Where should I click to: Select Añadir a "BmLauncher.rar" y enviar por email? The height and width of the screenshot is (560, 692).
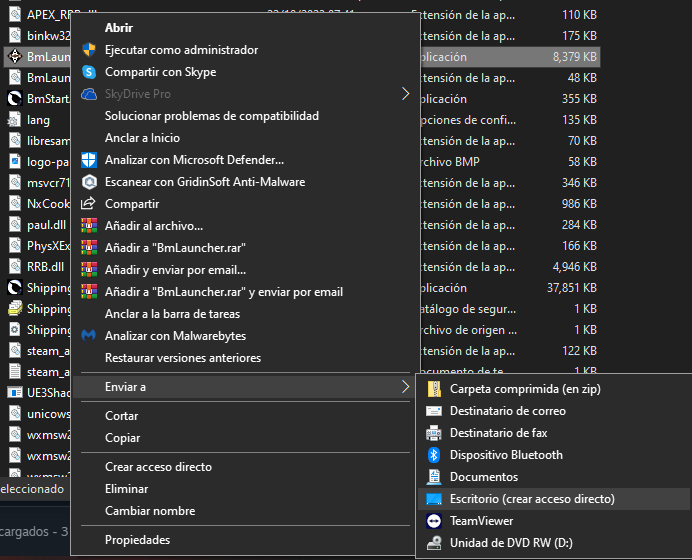point(224,292)
